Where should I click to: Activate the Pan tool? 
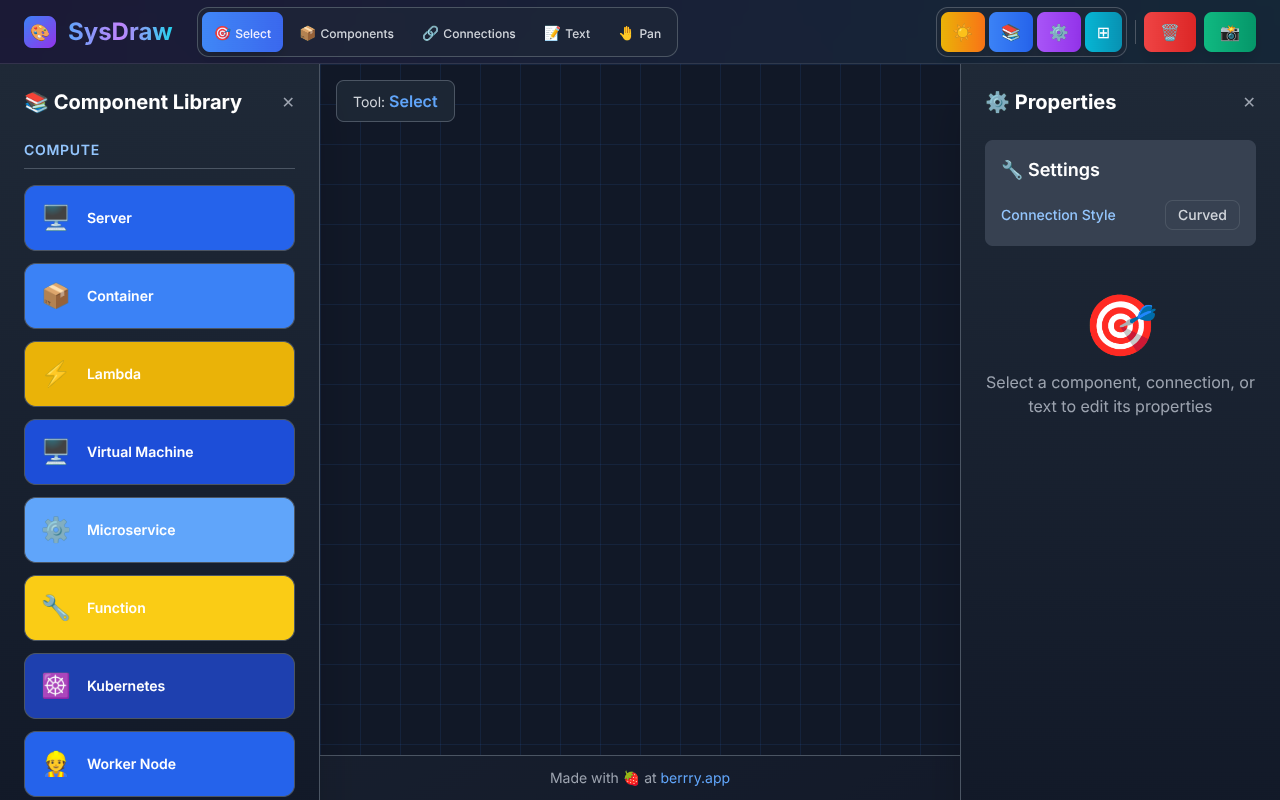tap(639, 33)
